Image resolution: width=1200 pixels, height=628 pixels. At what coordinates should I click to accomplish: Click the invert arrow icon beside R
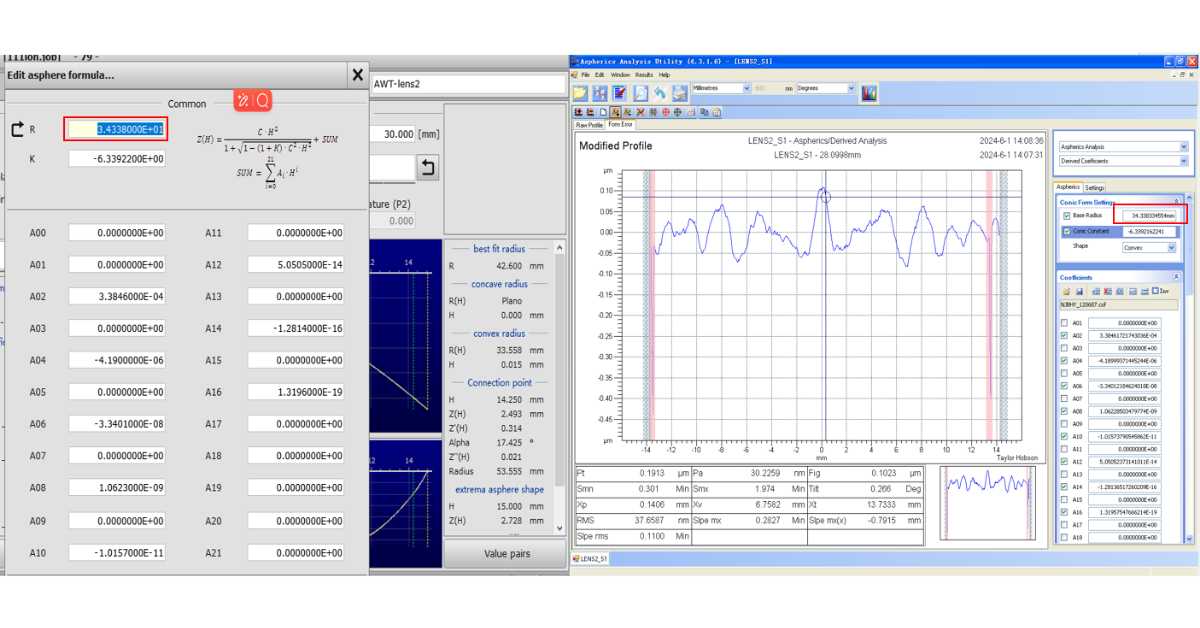[17, 129]
